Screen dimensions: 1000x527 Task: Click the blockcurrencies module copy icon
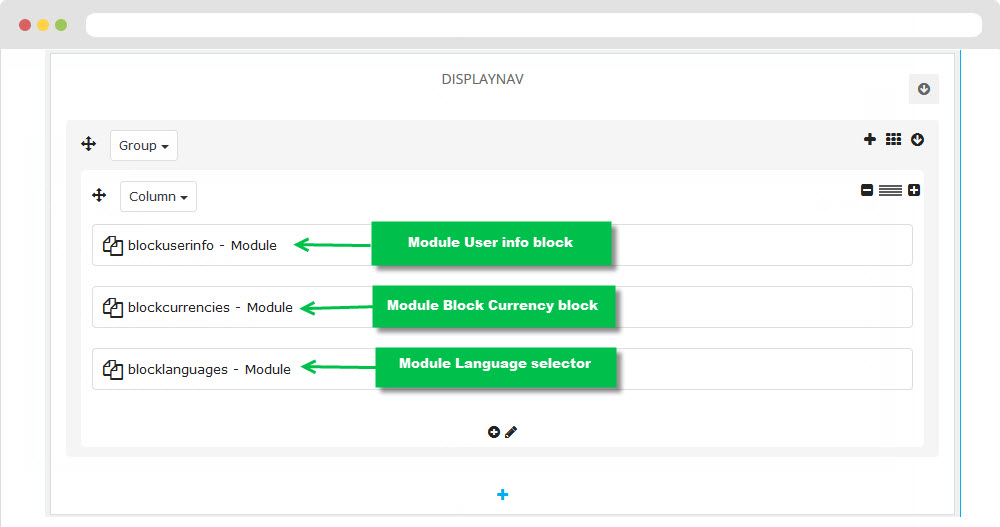click(x=113, y=308)
